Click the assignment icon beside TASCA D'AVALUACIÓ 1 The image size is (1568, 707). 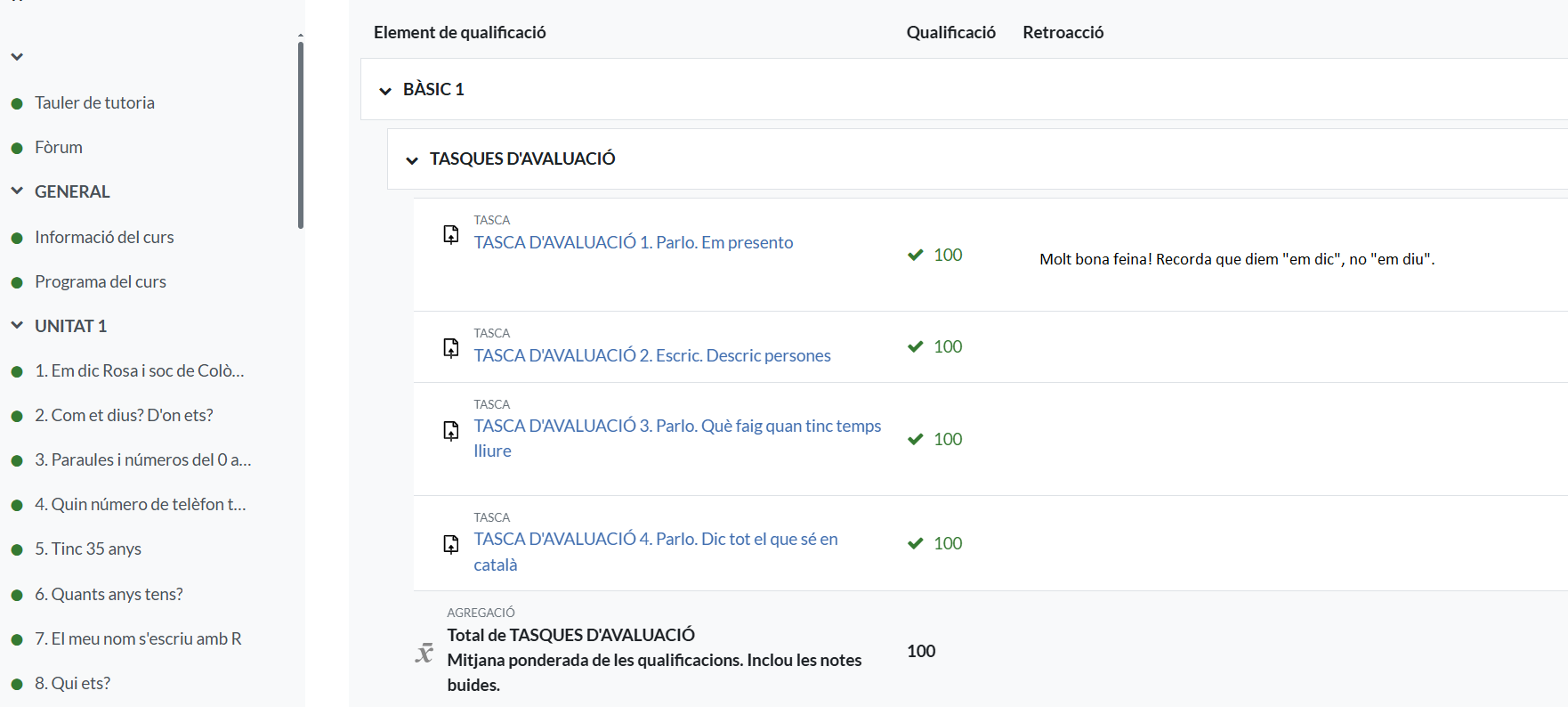coord(451,234)
